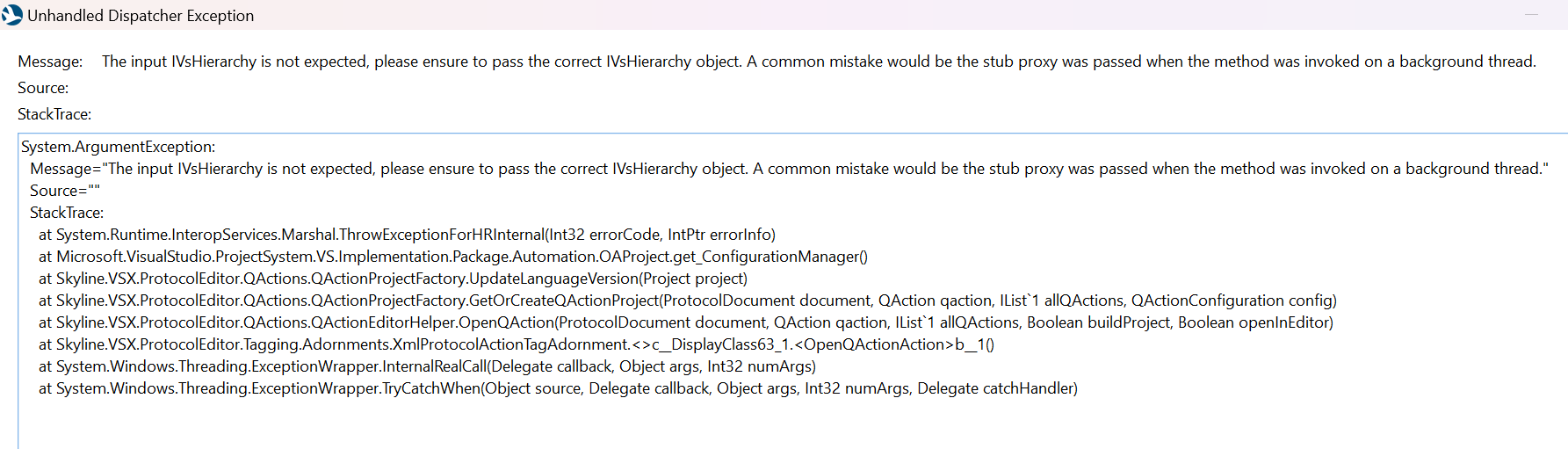1568x449 pixels.
Task: Click the Source: label
Action: pyautogui.click(x=43, y=88)
